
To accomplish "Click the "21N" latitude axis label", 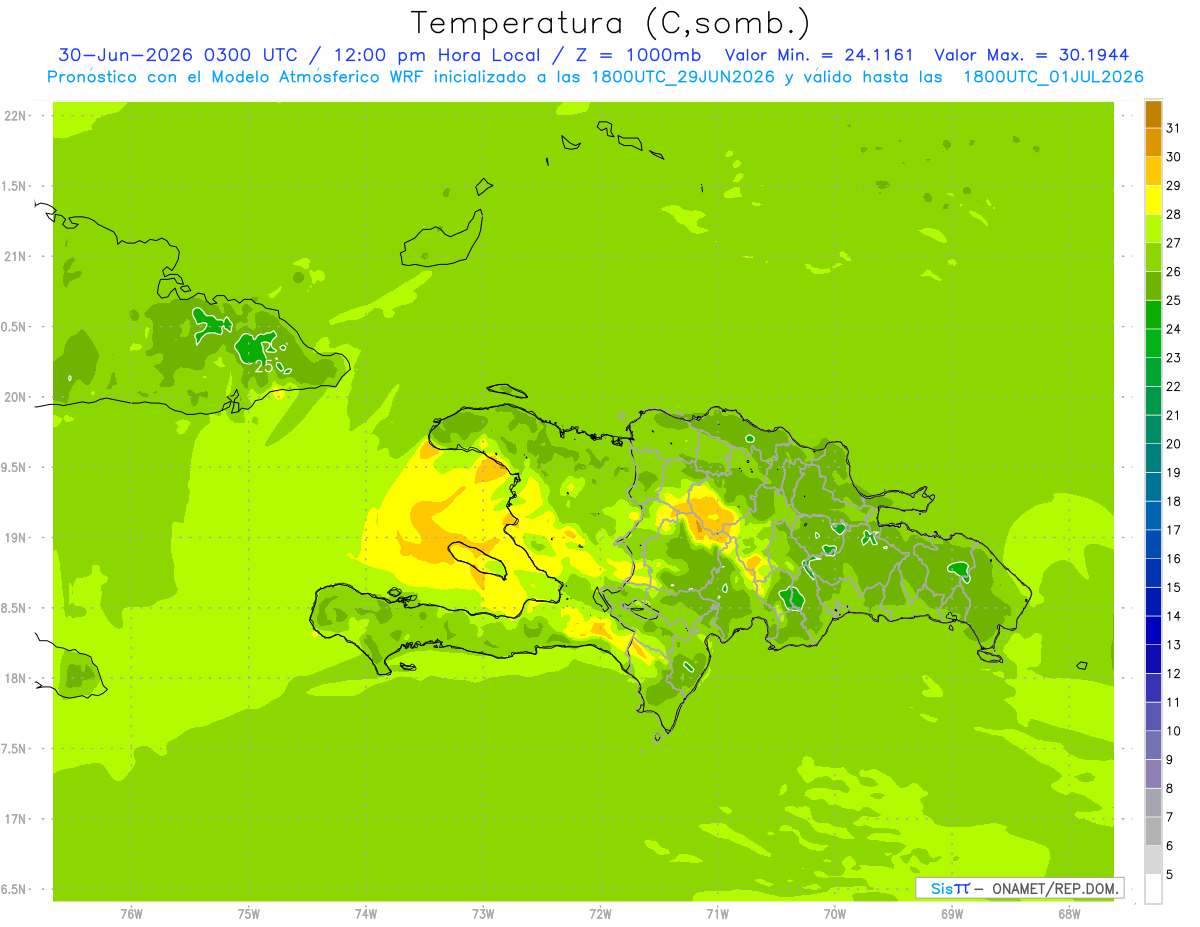I will point(17,256).
